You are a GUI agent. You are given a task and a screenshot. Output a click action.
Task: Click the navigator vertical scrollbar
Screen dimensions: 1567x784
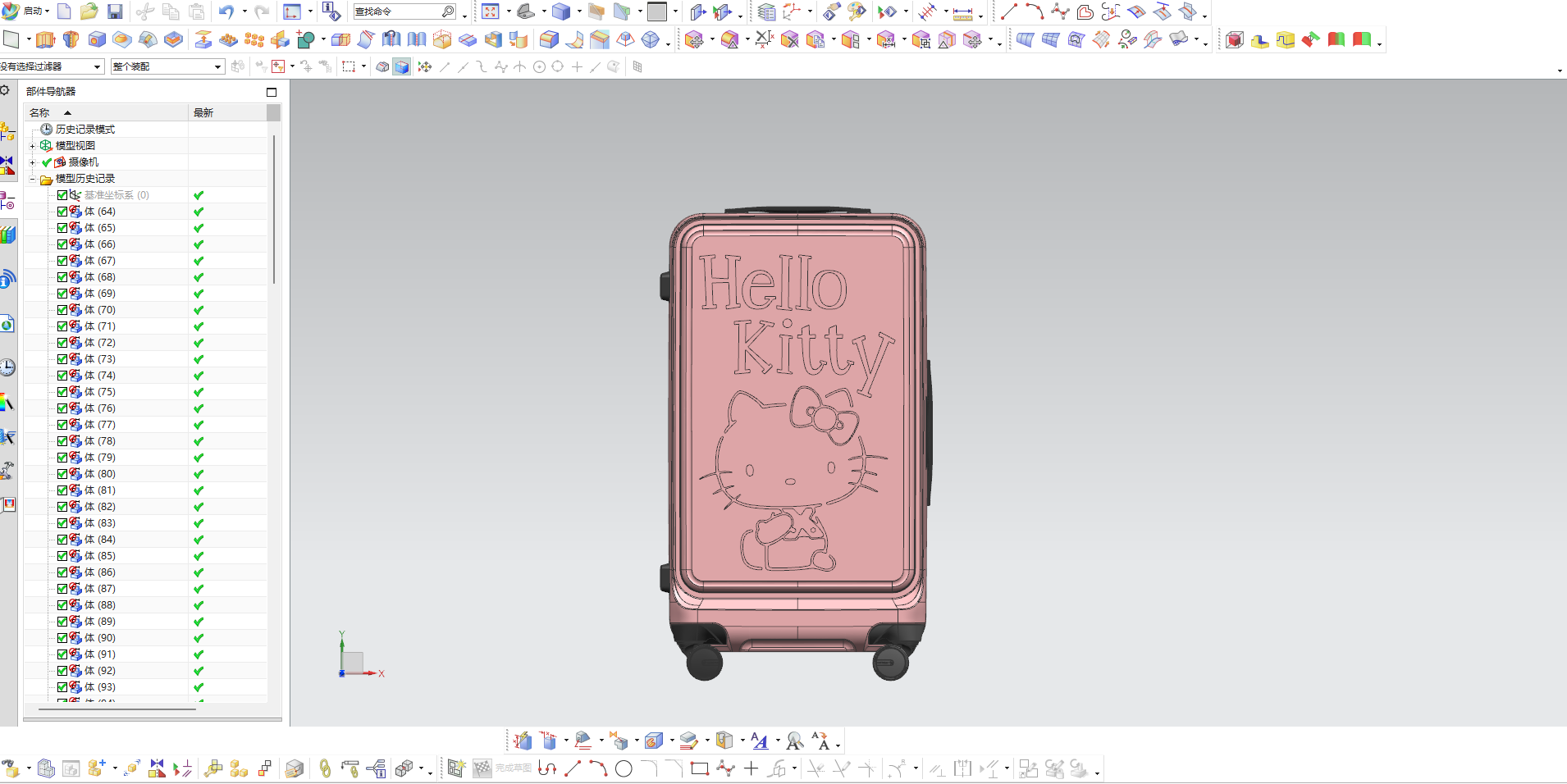click(274, 209)
